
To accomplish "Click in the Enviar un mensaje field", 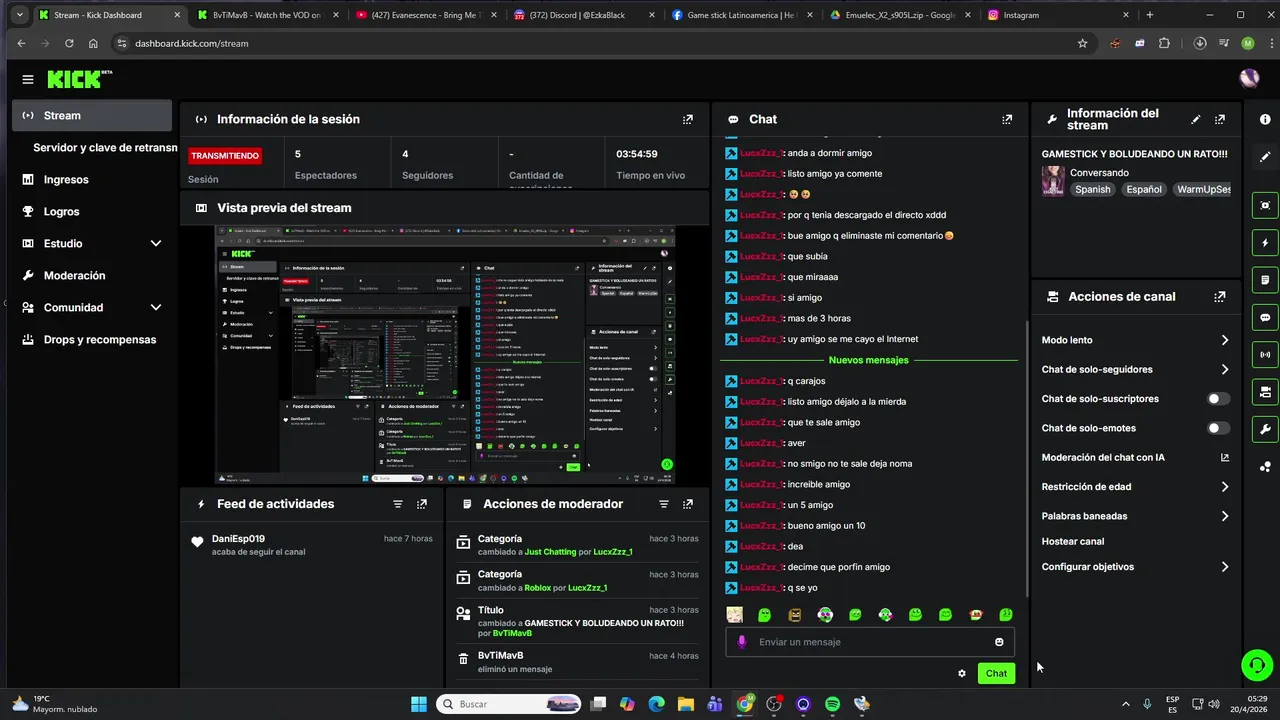I will pos(870,642).
